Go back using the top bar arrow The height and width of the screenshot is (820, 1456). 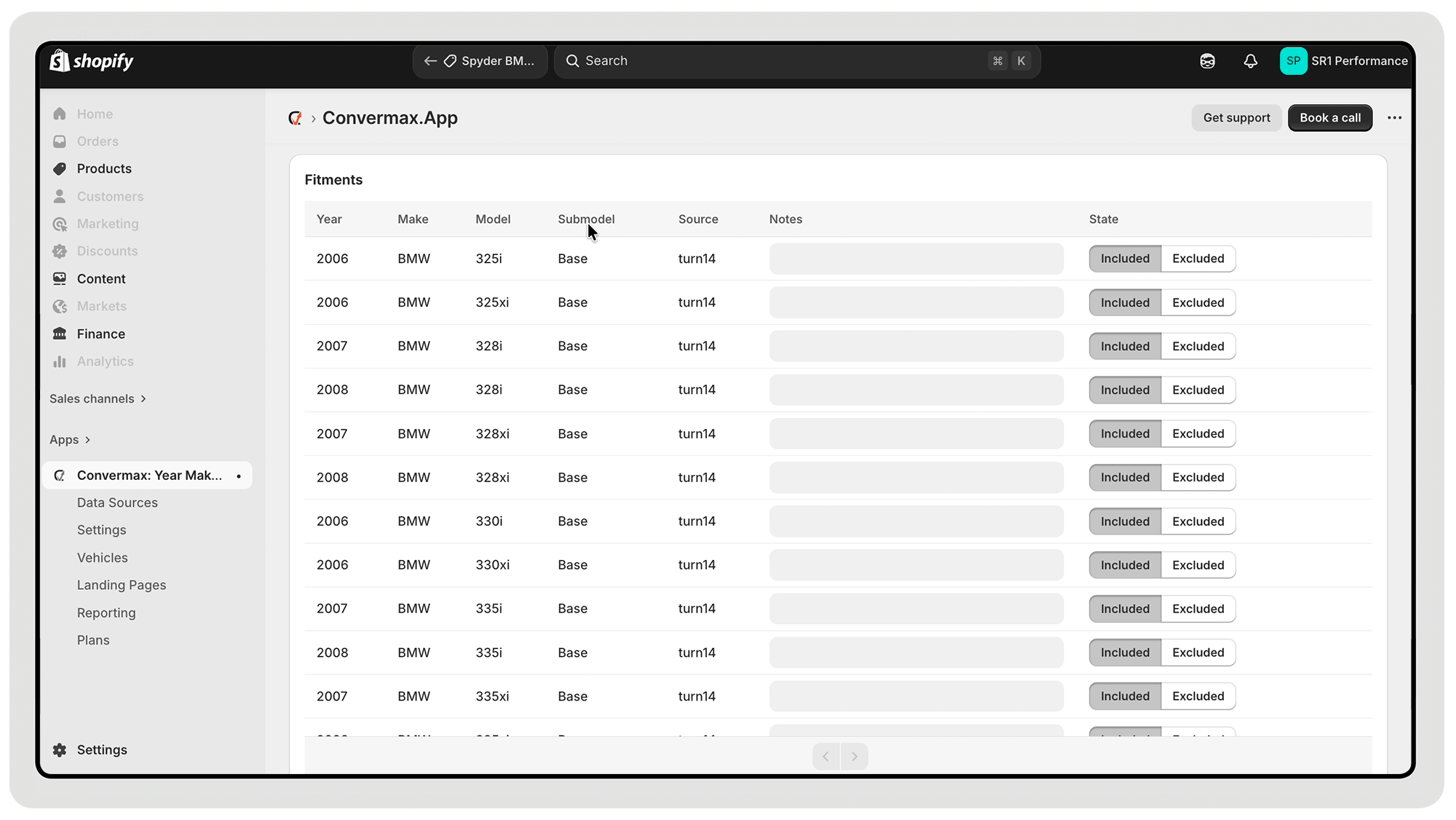(x=430, y=61)
